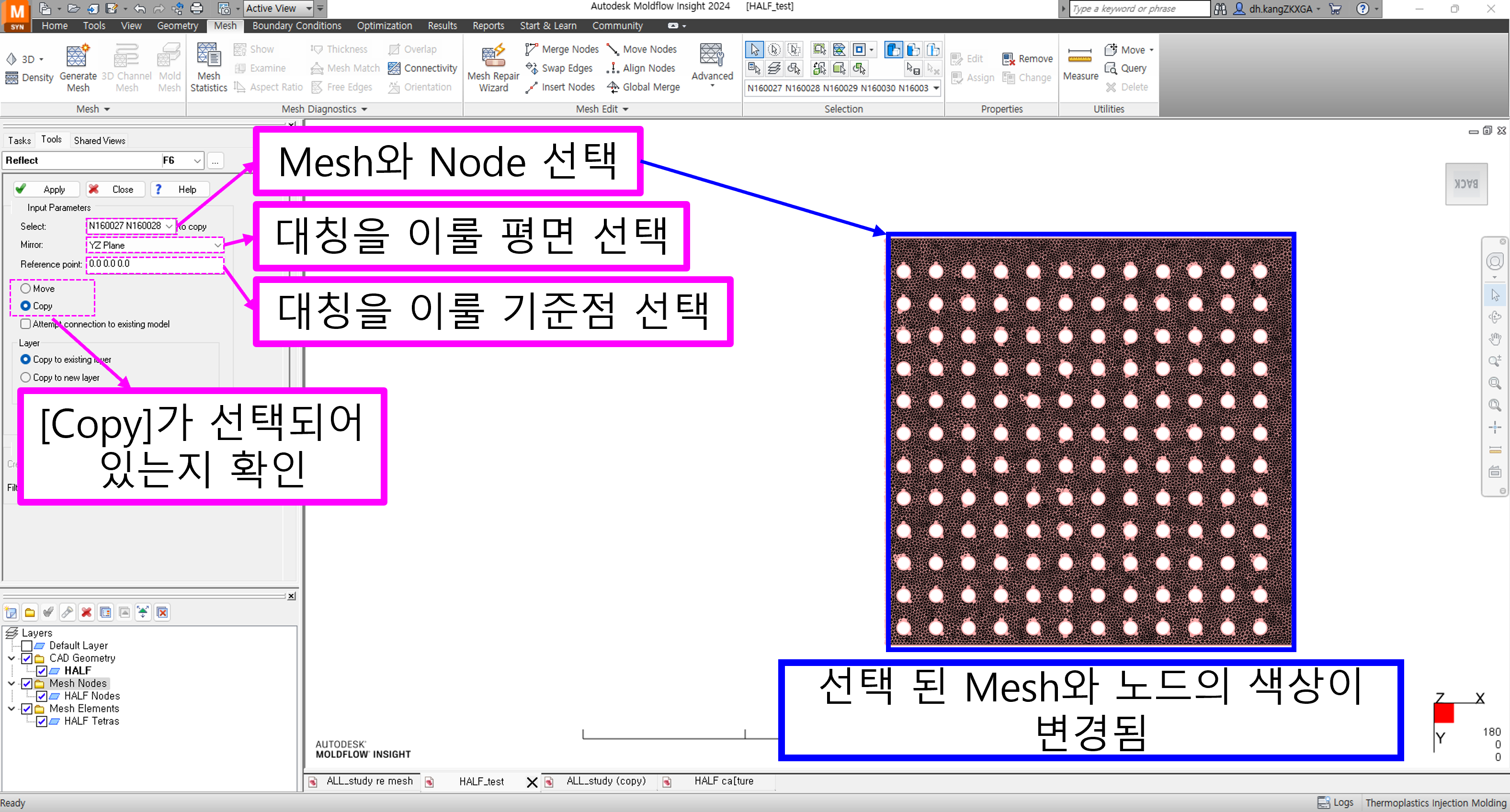Click the Move Nodes tool

tap(641, 49)
